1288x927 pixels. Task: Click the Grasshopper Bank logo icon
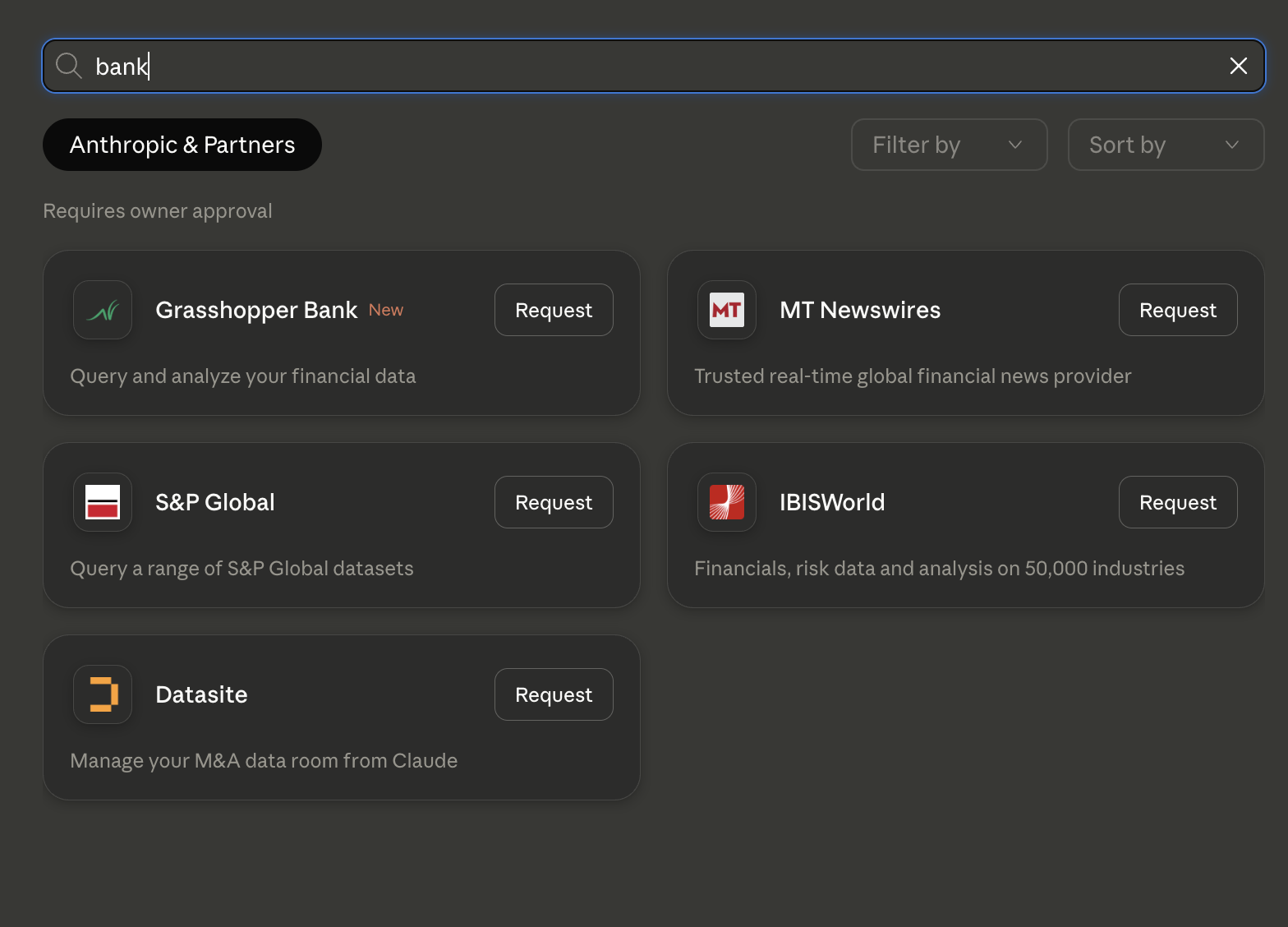pyautogui.click(x=103, y=310)
